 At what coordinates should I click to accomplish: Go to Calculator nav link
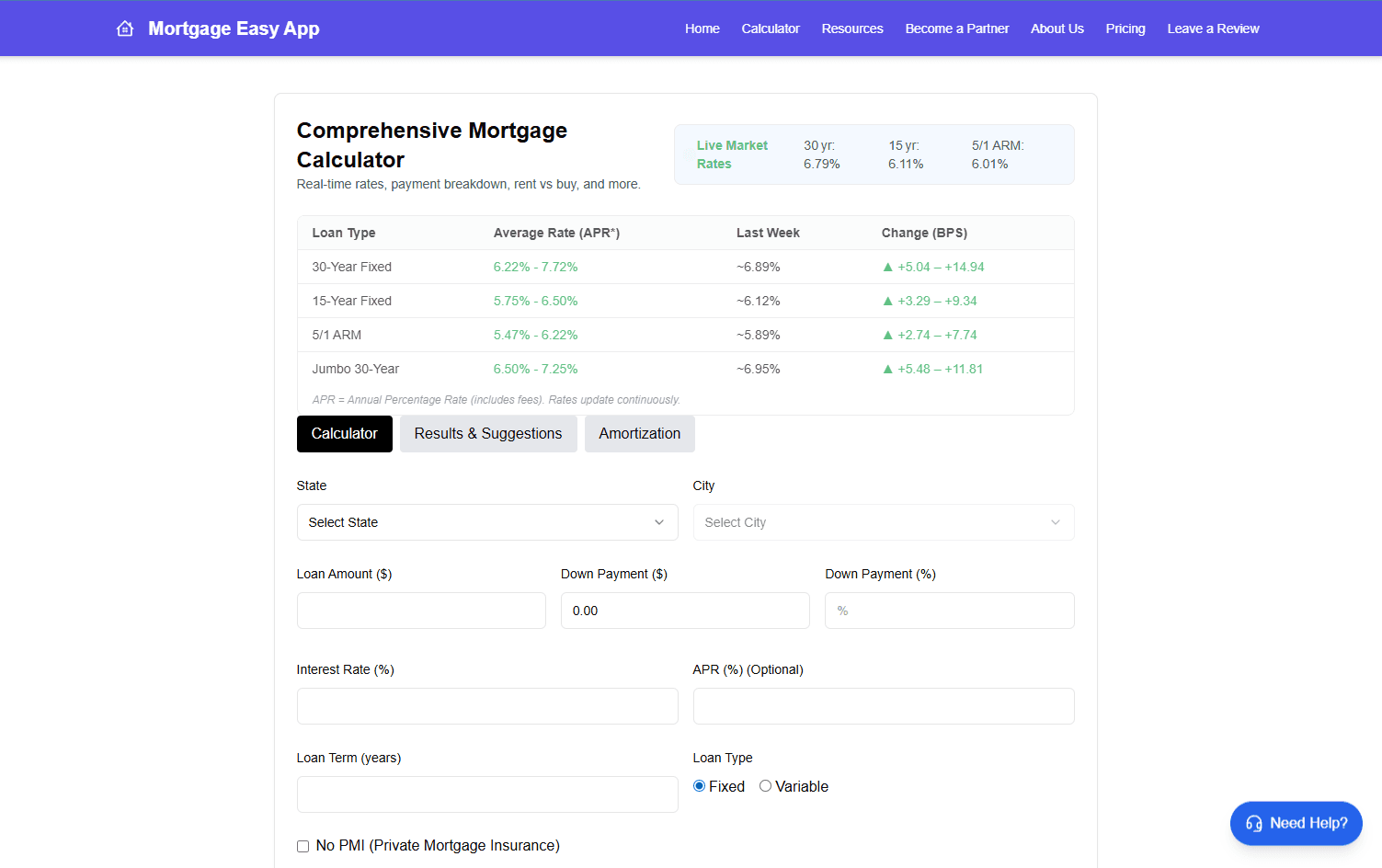click(771, 29)
